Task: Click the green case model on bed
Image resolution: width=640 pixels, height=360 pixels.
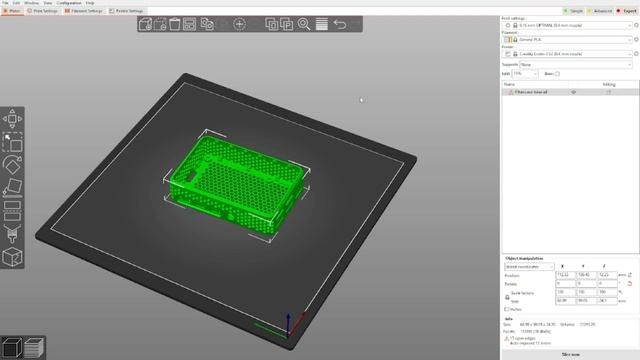Action: (237, 186)
